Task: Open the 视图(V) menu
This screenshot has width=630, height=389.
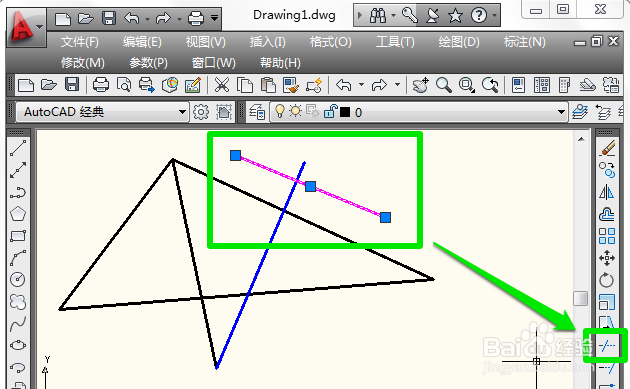Action: click(206, 42)
